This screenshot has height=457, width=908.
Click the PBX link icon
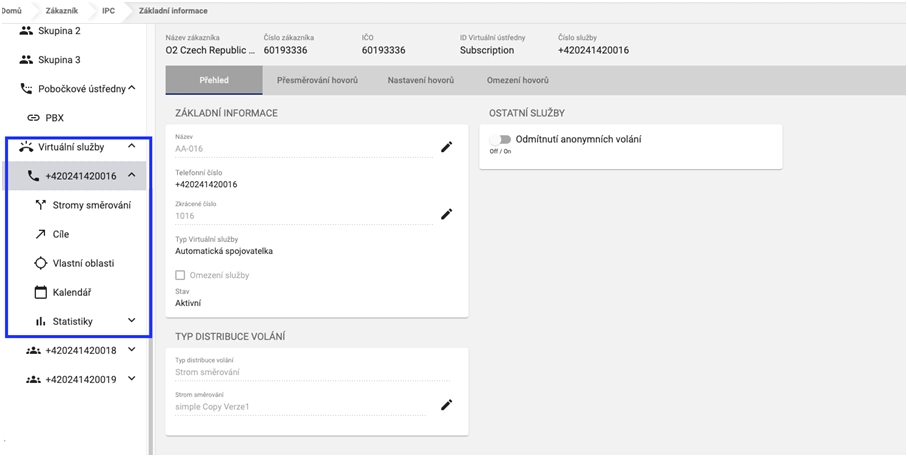click(34, 117)
